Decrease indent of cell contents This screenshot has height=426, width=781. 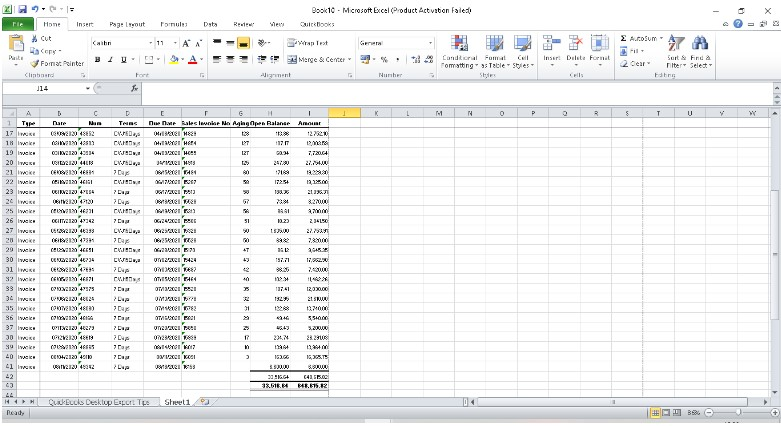[x=261, y=59]
